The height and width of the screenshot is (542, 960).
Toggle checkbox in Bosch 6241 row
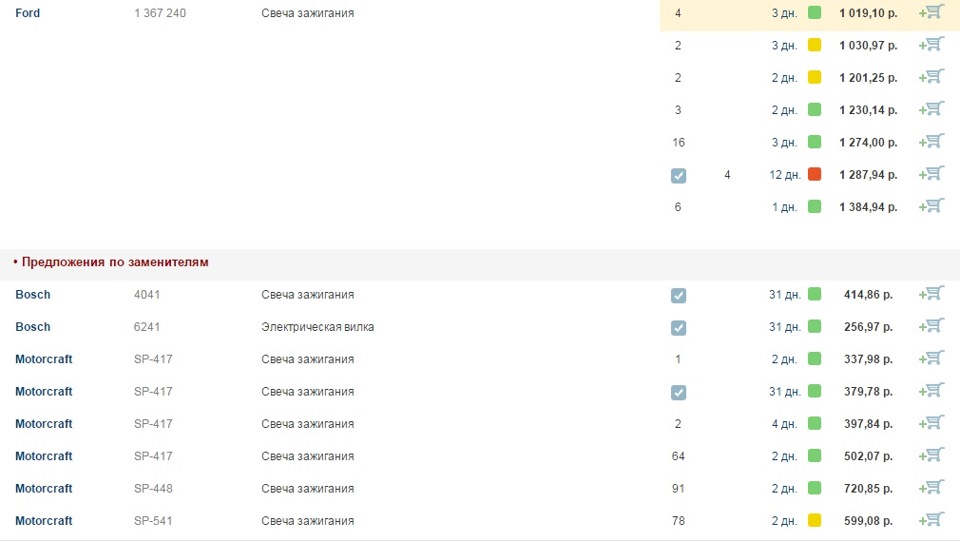(x=678, y=328)
